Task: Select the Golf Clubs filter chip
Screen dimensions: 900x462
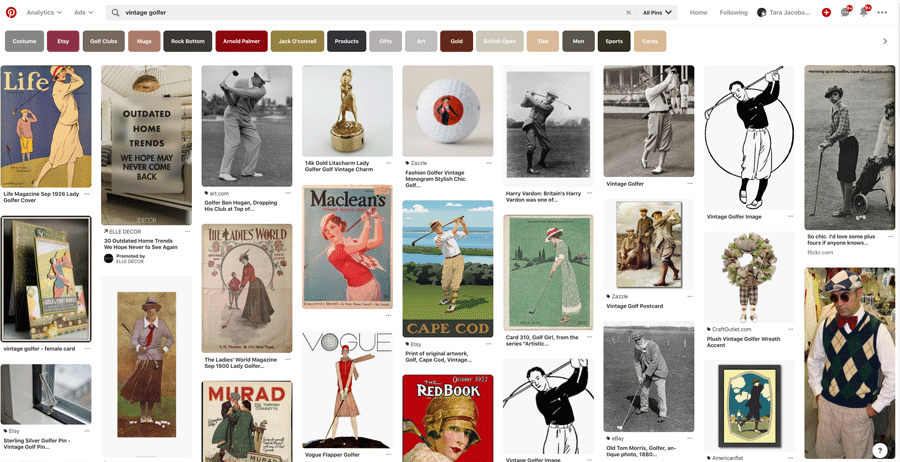Action: (104, 41)
